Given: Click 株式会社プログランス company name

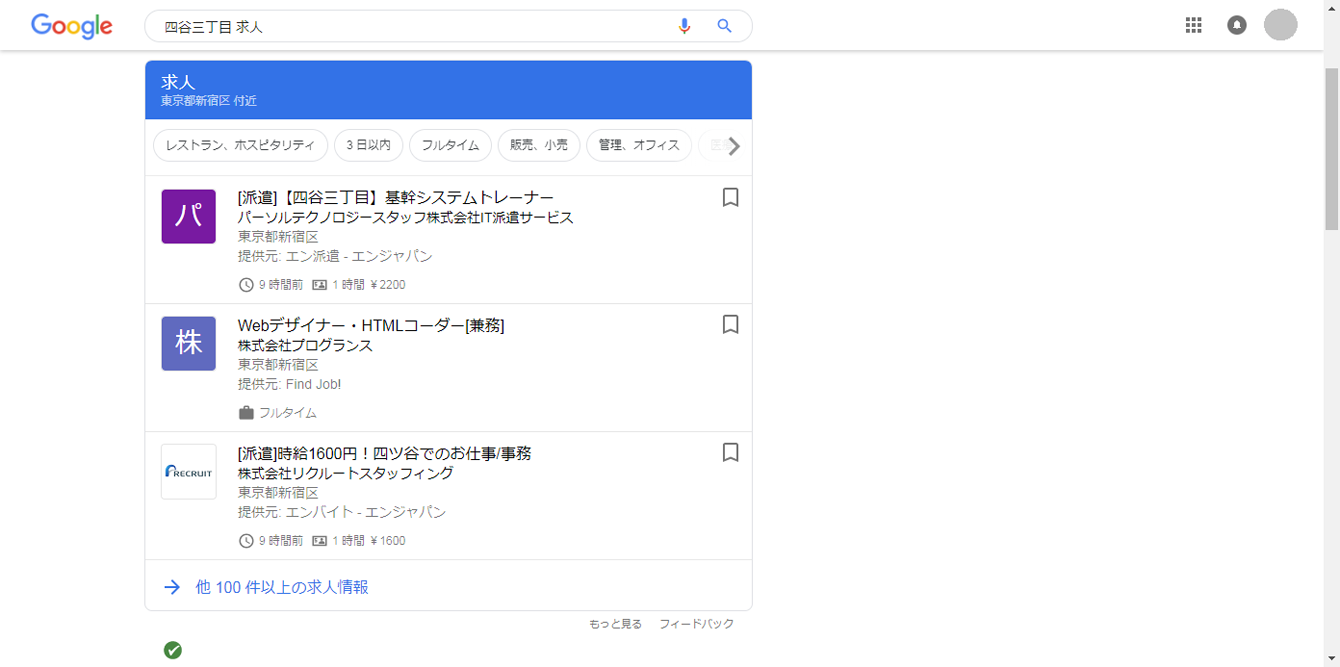Looking at the screenshot, I should [x=305, y=345].
